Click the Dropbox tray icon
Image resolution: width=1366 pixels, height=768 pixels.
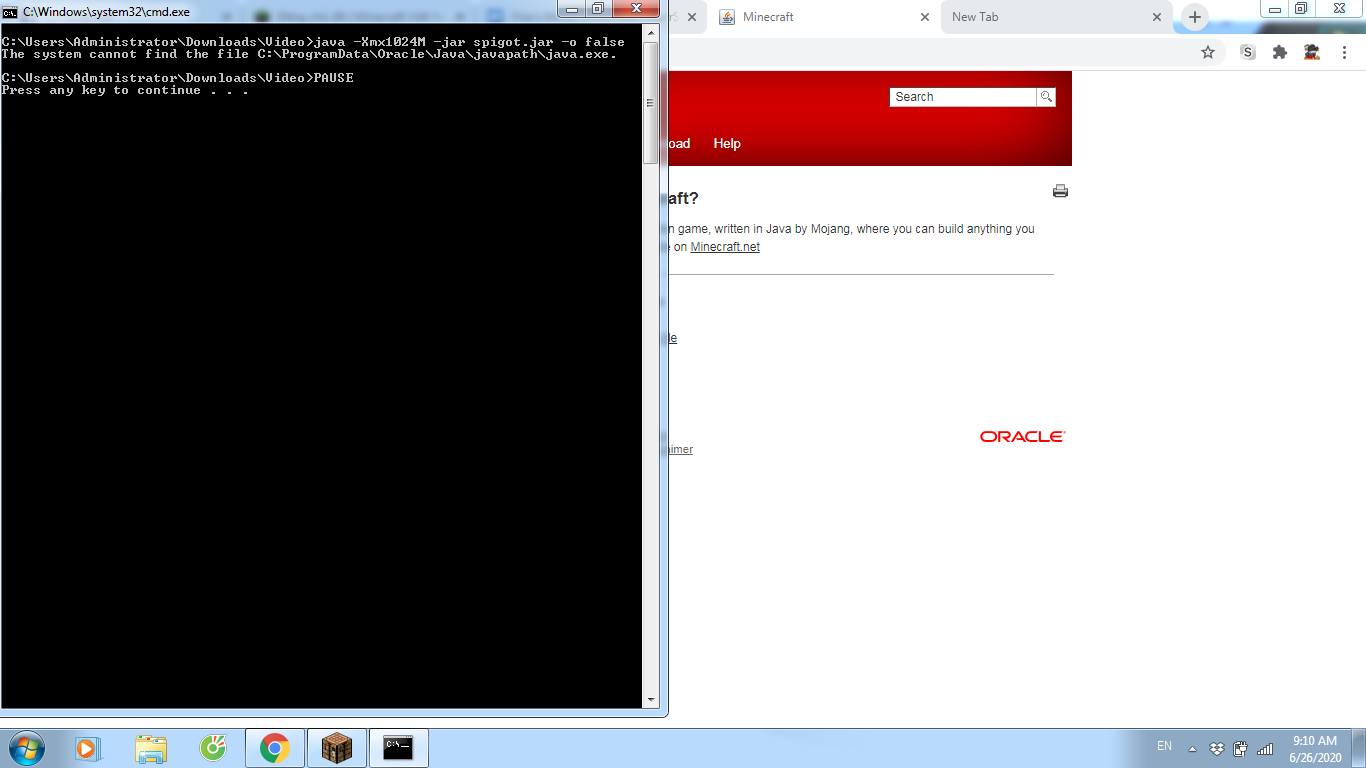1216,749
